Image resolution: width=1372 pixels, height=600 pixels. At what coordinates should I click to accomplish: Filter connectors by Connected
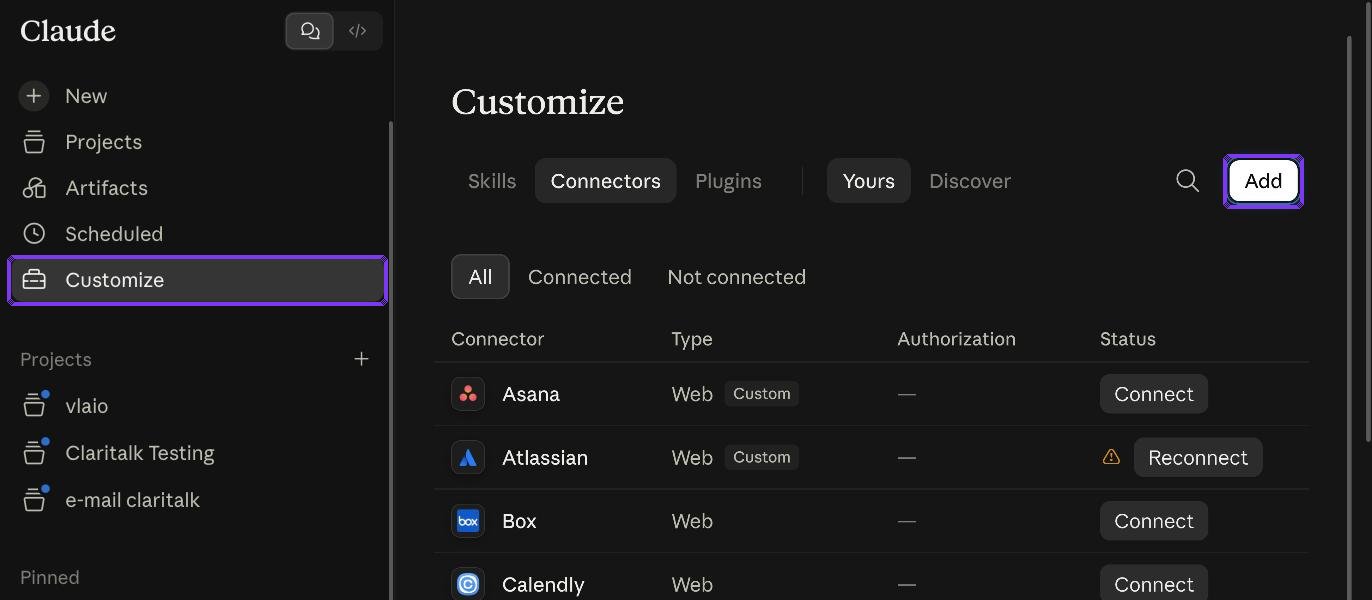click(x=580, y=277)
